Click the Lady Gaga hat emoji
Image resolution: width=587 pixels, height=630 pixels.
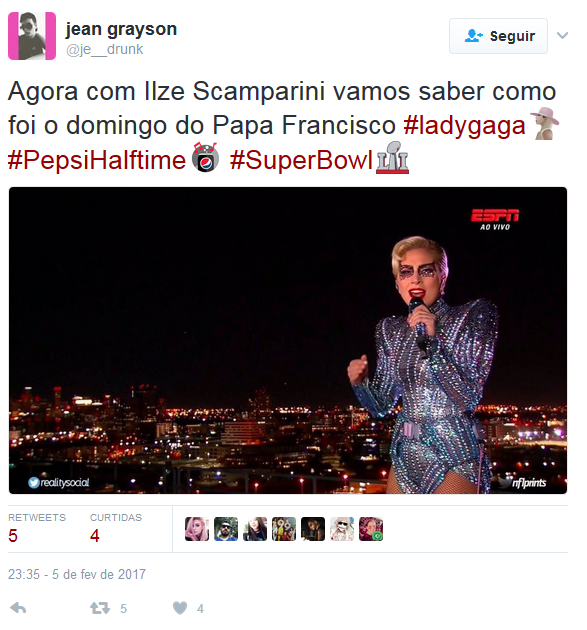tap(545, 123)
